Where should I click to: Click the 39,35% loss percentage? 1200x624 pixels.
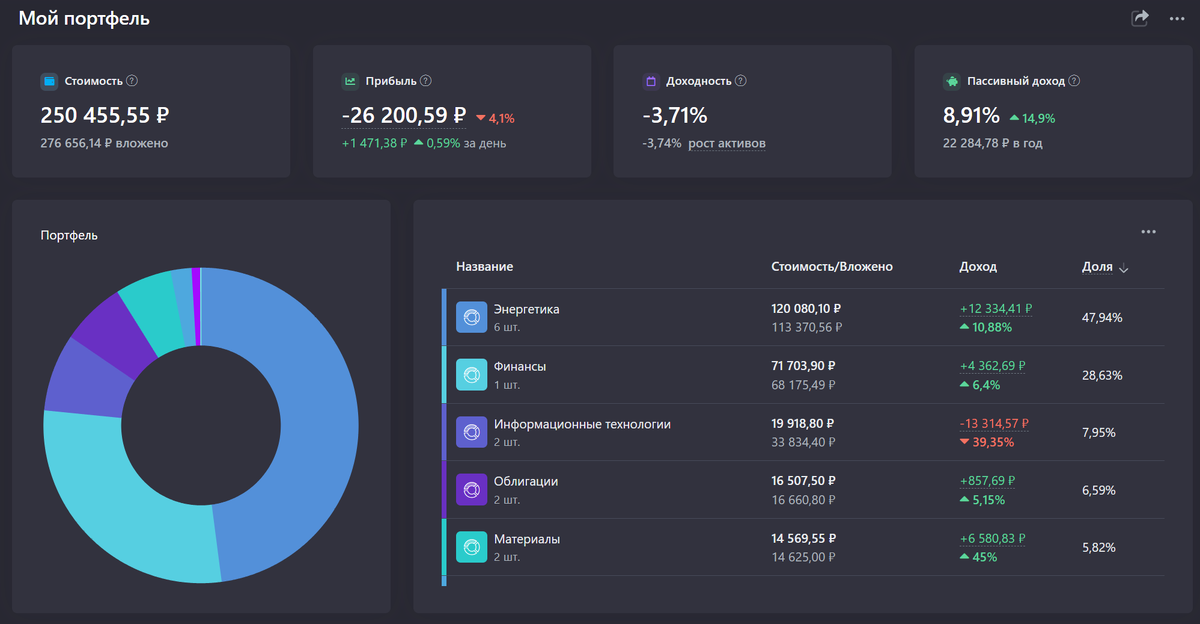994,442
